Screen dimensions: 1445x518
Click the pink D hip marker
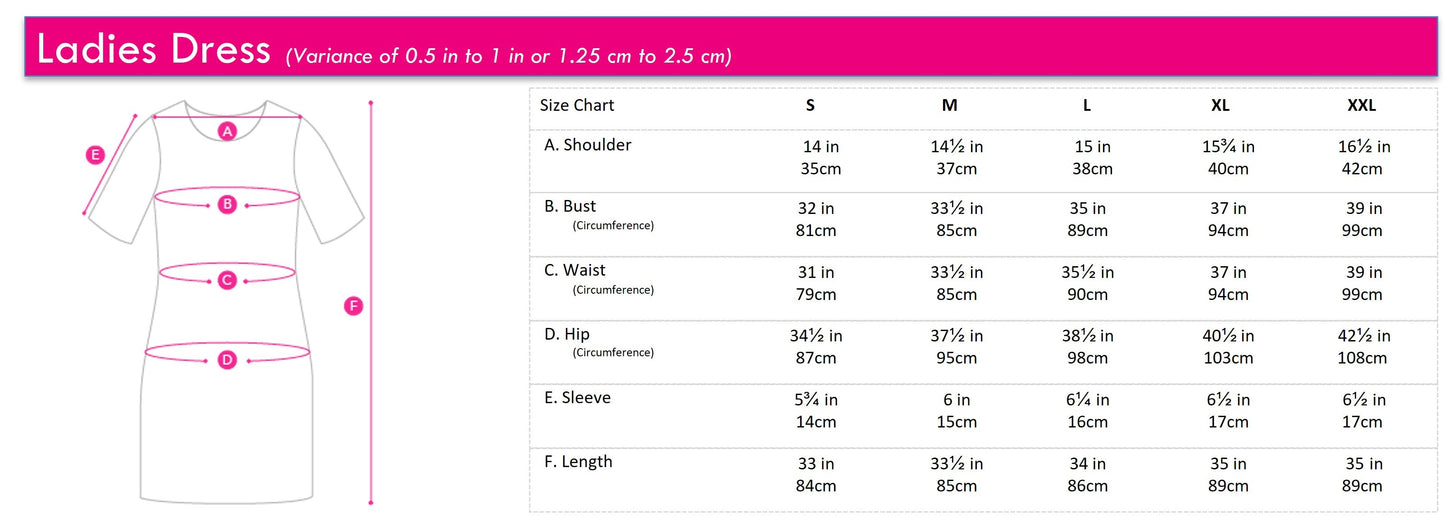tap(227, 360)
